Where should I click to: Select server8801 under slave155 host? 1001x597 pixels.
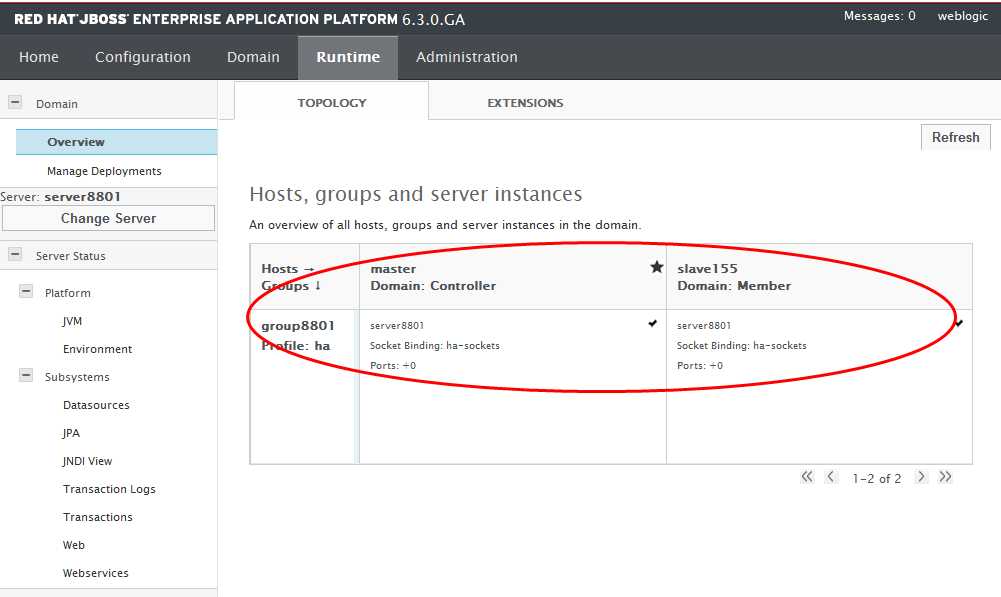704,326
